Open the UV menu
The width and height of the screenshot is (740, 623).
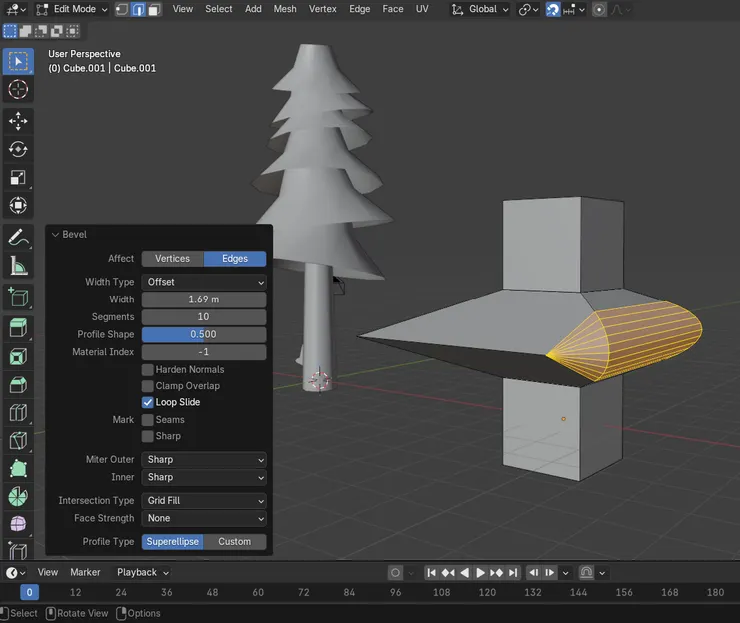pyautogui.click(x=422, y=9)
